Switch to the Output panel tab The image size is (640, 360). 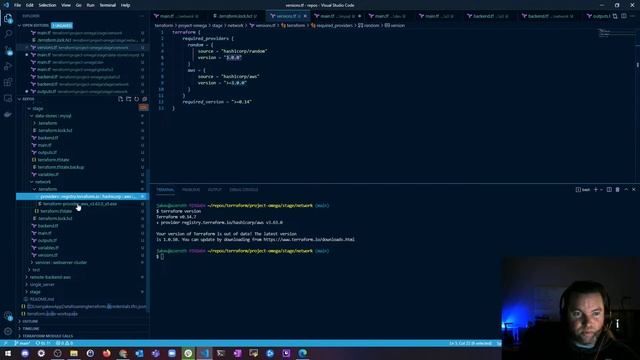click(x=214, y=190)
